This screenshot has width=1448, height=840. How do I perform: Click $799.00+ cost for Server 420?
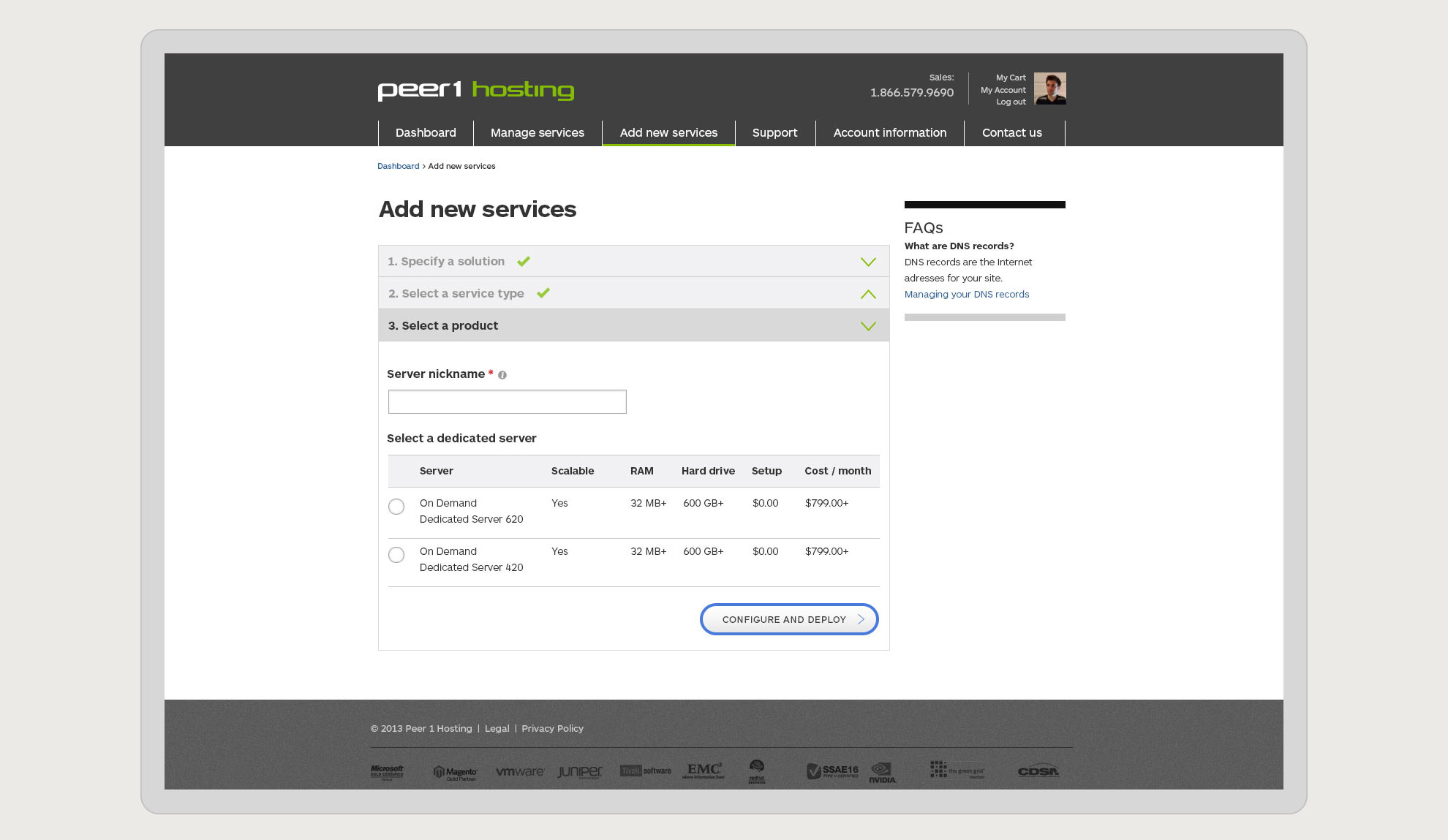(827, 551)
